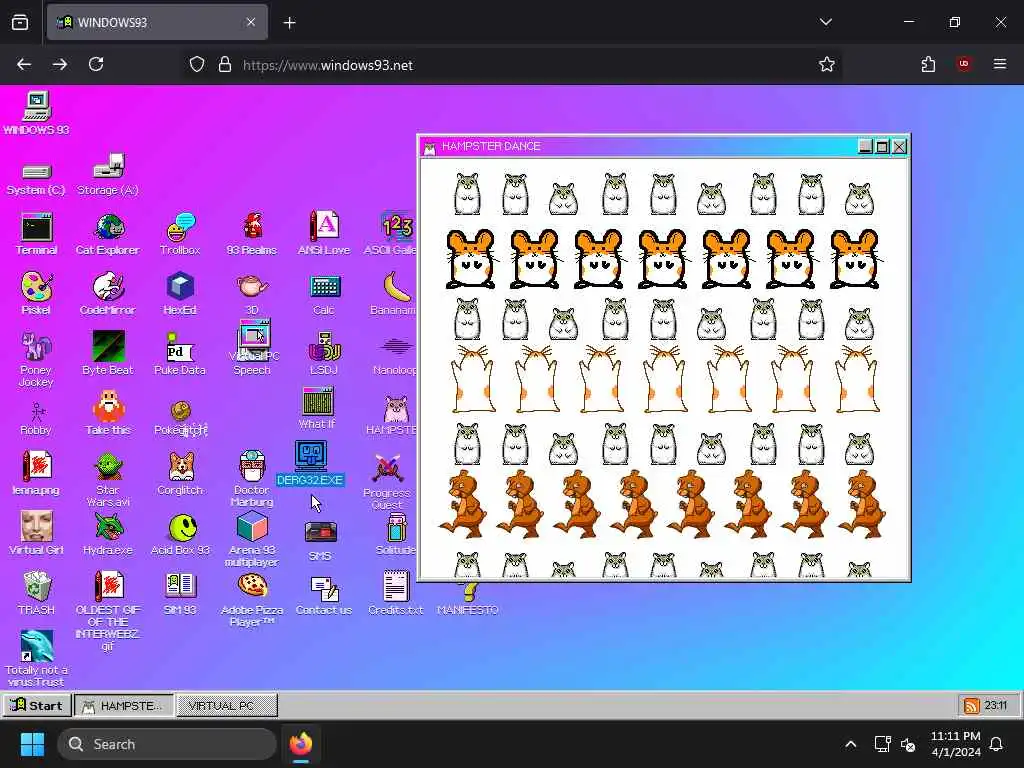Launch Poney Jockey icon
Screen dimensions: 1024x768
click(x=36, y=359)
